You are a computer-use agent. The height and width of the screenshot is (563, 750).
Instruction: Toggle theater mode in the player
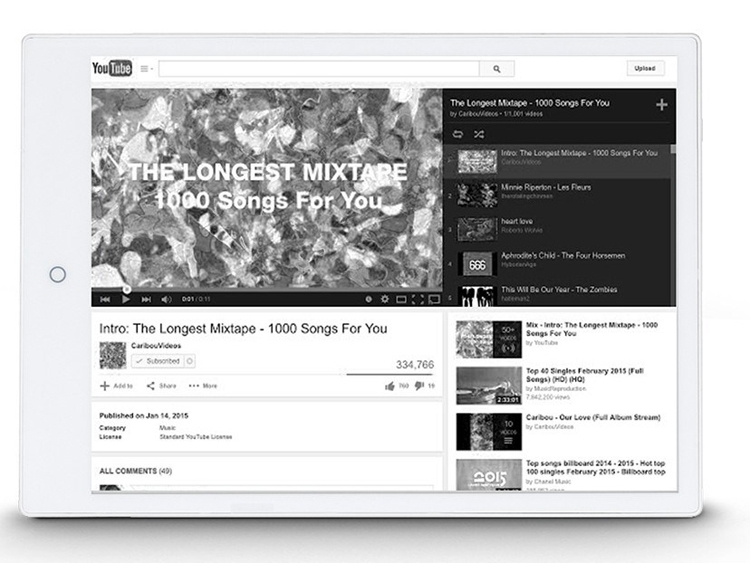click(x=401, y=299)
